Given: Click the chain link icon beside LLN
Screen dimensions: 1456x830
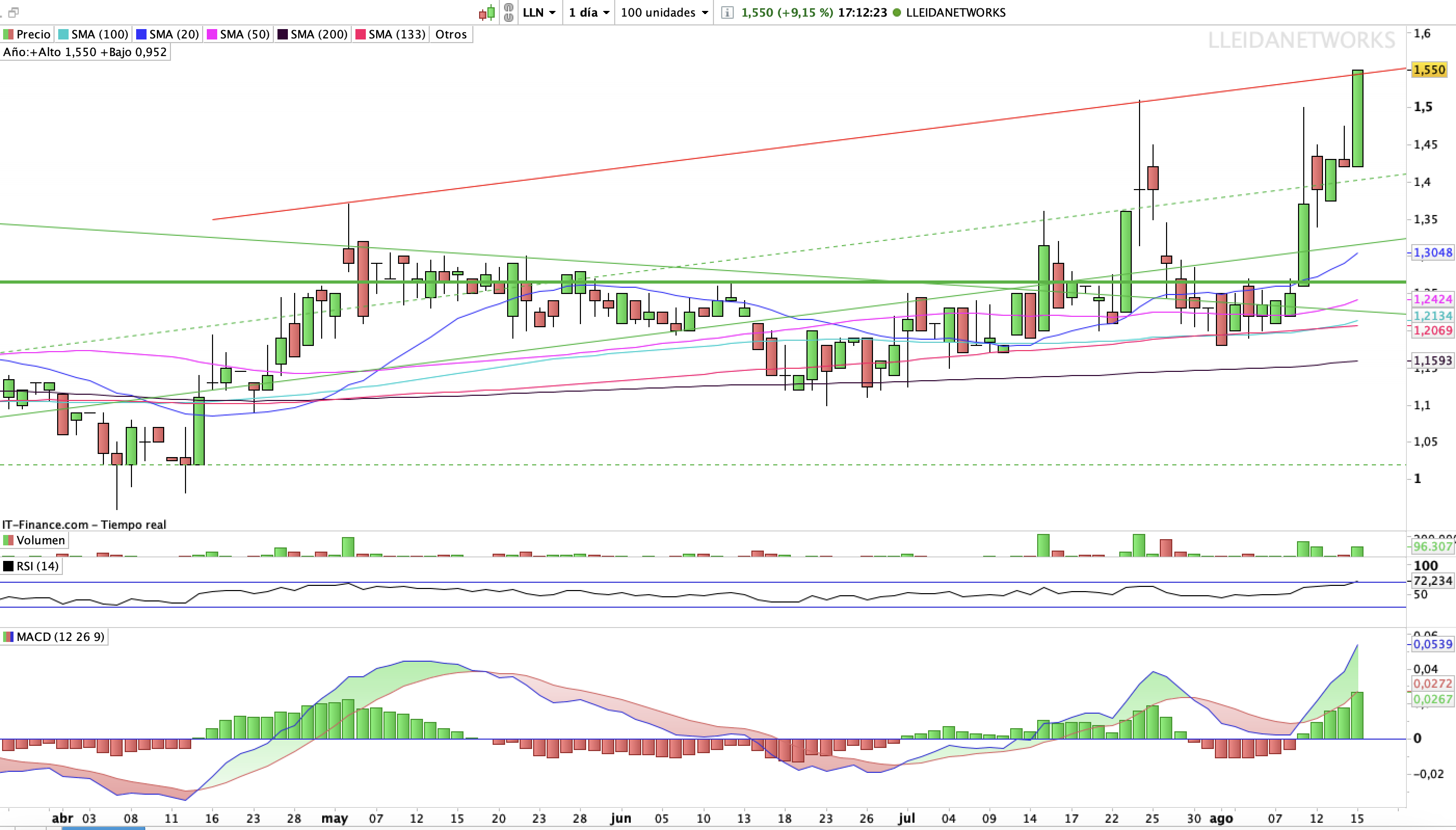Looking at the screenshot, I should tap(509, 12).
